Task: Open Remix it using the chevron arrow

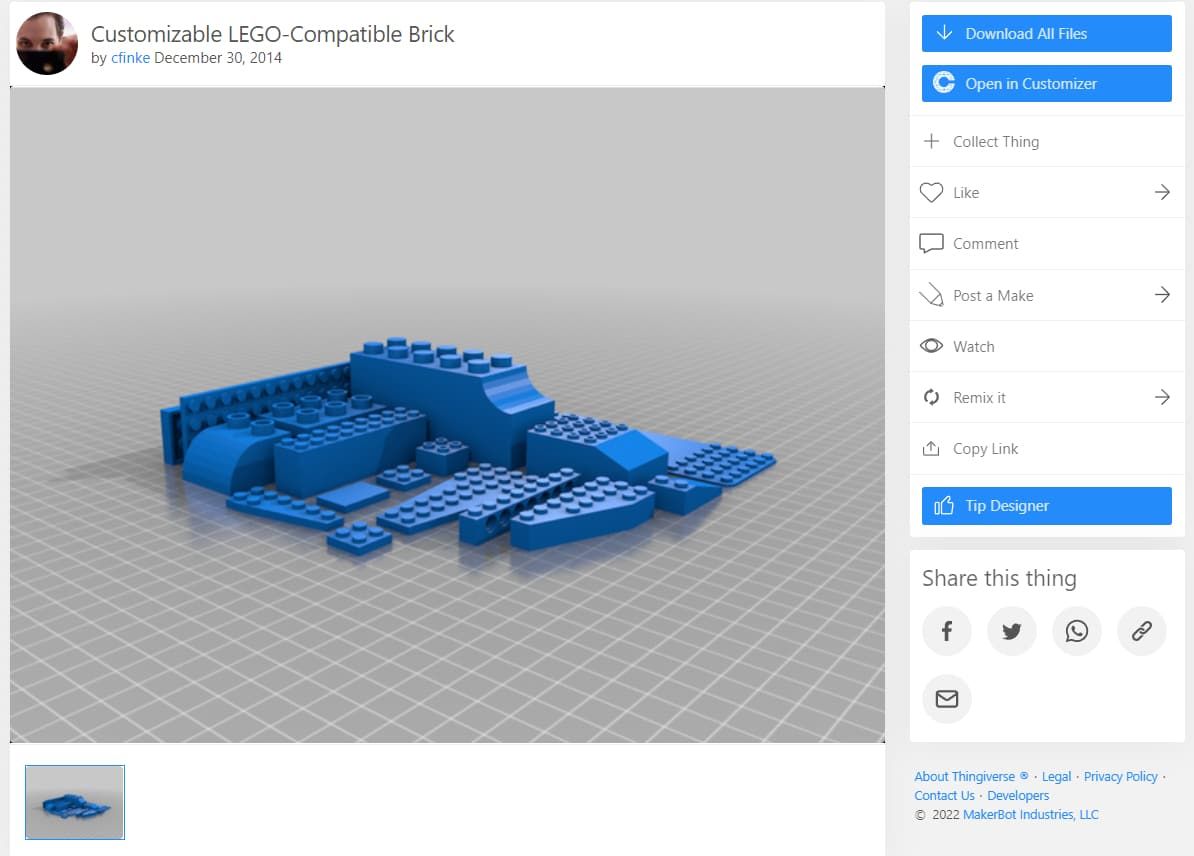Action: tap(1162, 397)
